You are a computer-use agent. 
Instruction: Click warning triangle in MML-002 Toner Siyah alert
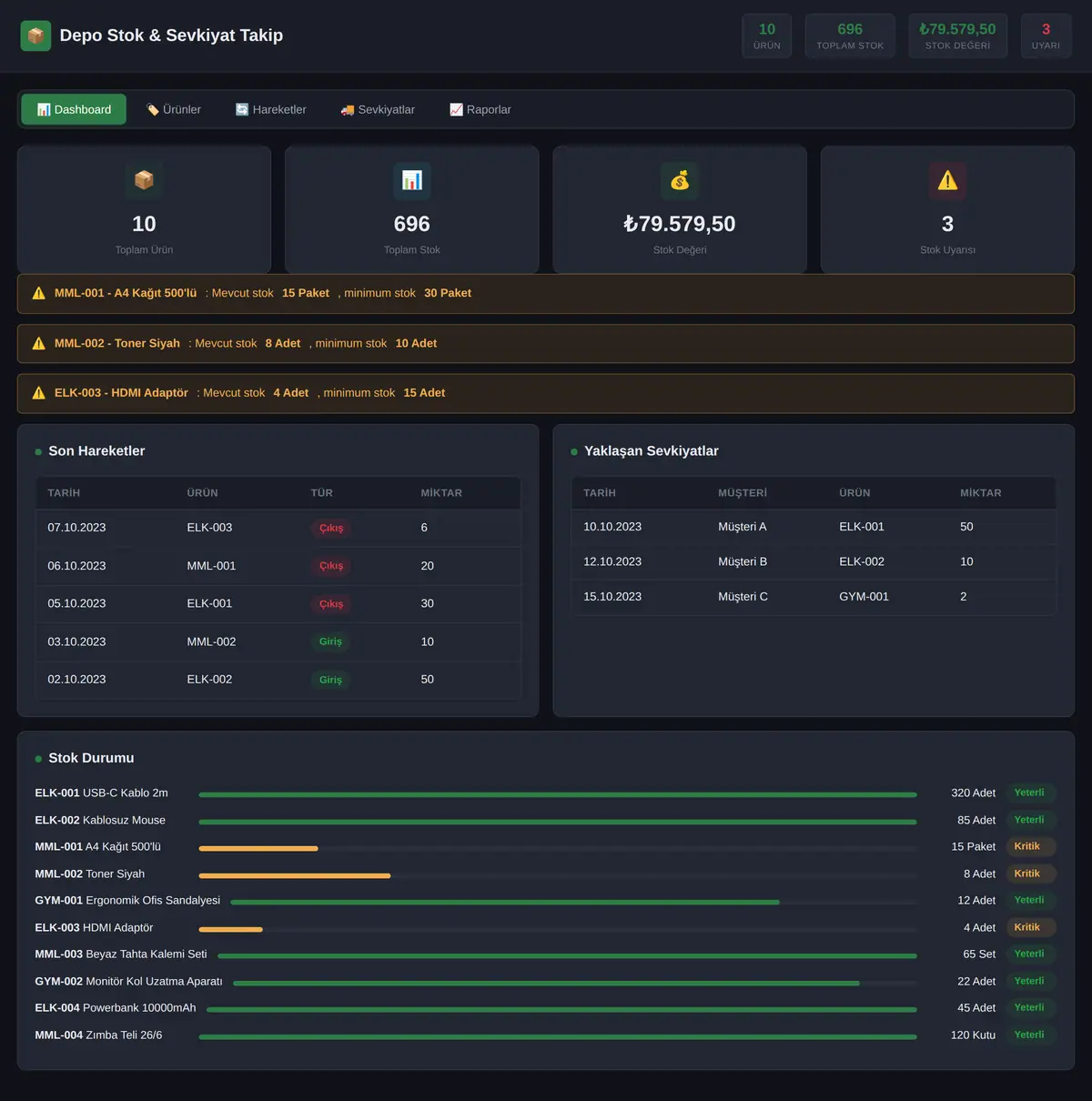pyautogui.click(x=39, y=343)
